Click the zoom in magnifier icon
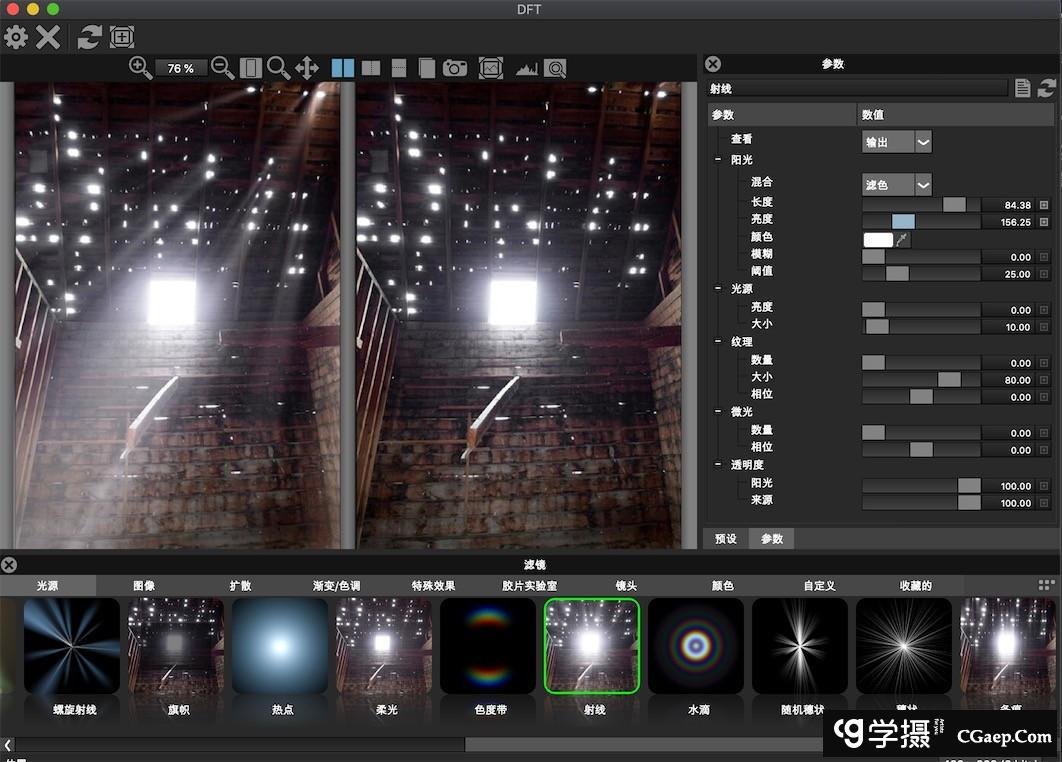 [140, 68]
